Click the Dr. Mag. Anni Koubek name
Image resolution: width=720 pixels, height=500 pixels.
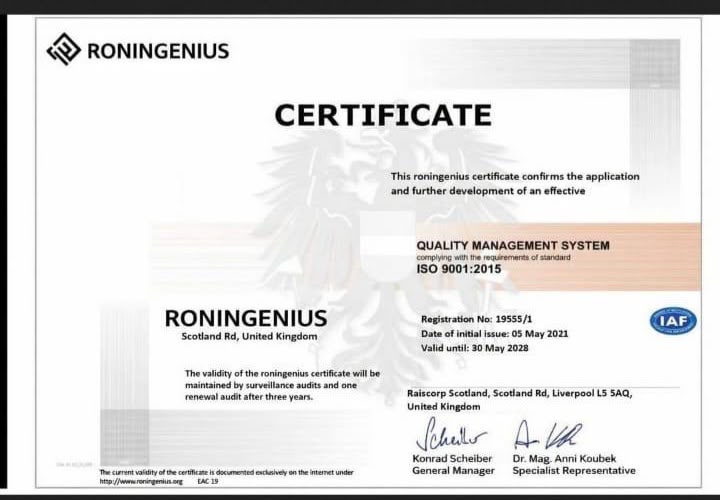pyautogui.click(x=564, y=458)
